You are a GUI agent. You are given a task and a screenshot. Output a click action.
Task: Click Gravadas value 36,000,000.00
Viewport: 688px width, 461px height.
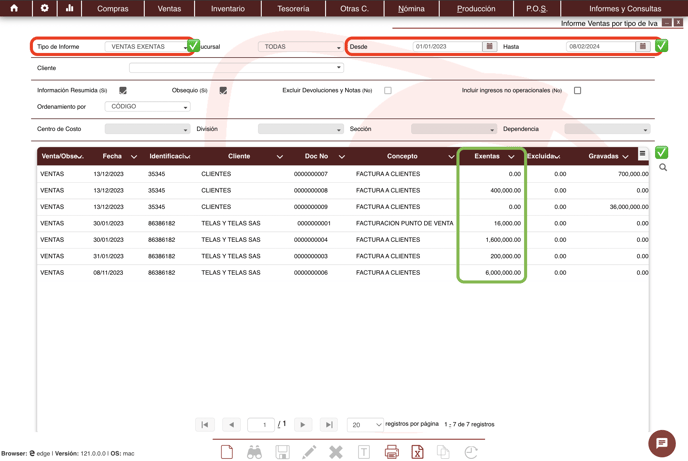click(629, 207)
